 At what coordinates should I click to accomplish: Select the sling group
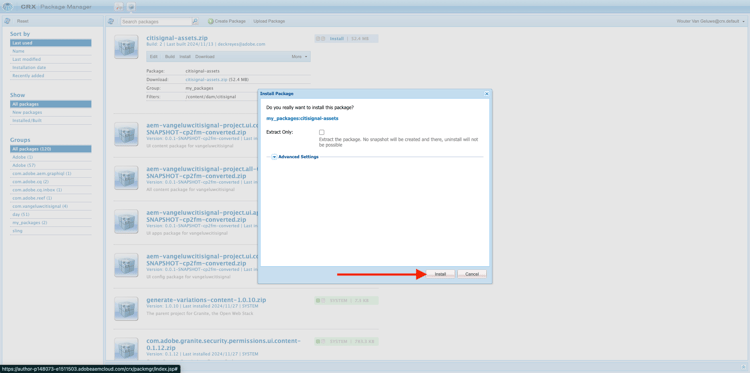[x=51, y=231]
